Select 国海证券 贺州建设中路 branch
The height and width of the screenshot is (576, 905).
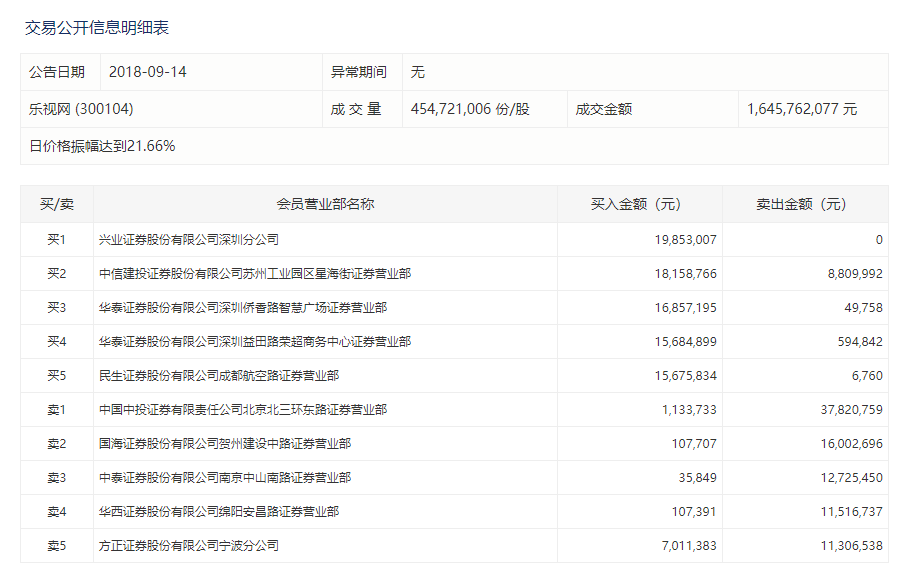224,444
